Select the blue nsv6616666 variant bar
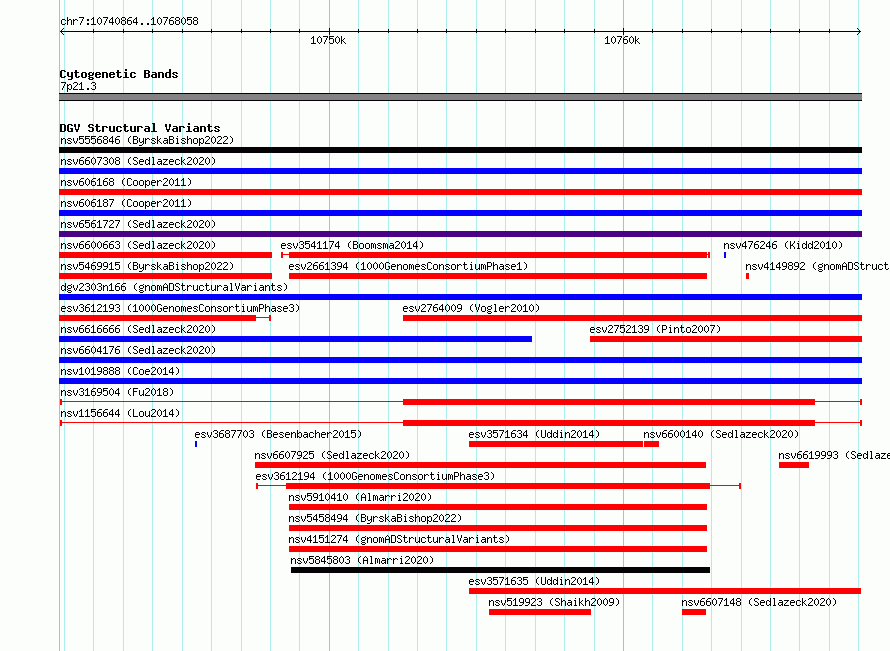 295,339
